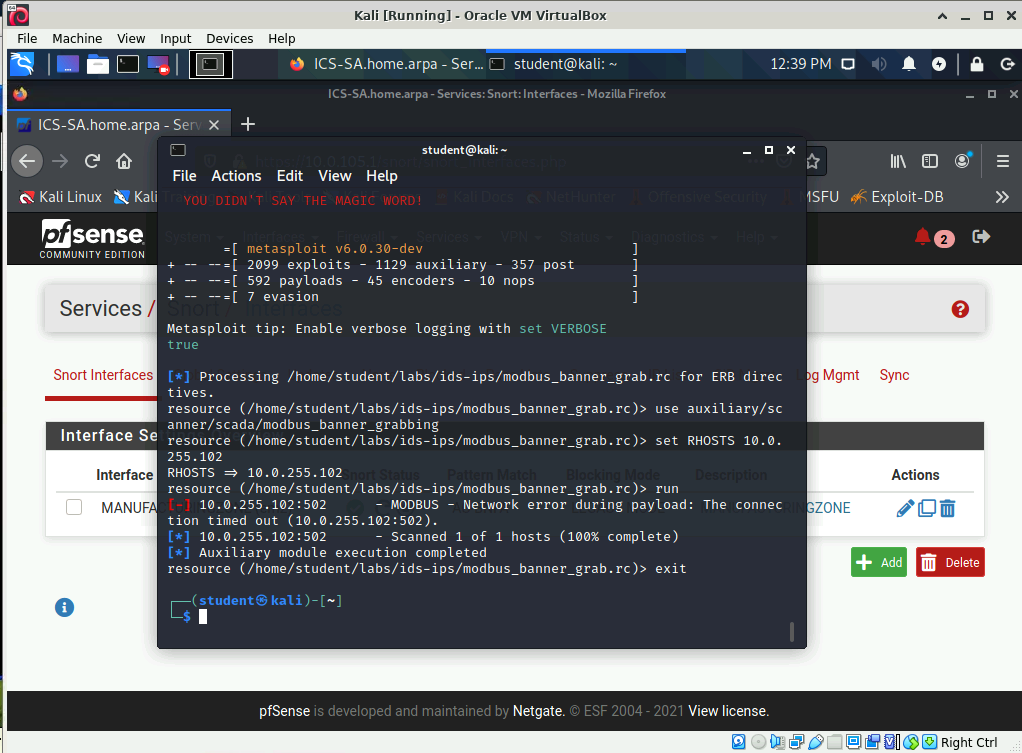
Task: Click the pfSense Community Edition logo
Action: 92,239
